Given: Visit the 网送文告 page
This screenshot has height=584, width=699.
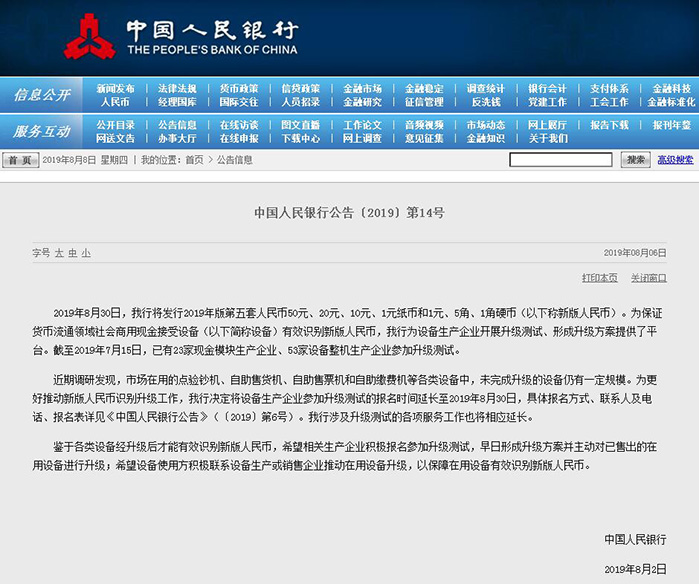Looking at the screenshot, I should pos(115,139).
